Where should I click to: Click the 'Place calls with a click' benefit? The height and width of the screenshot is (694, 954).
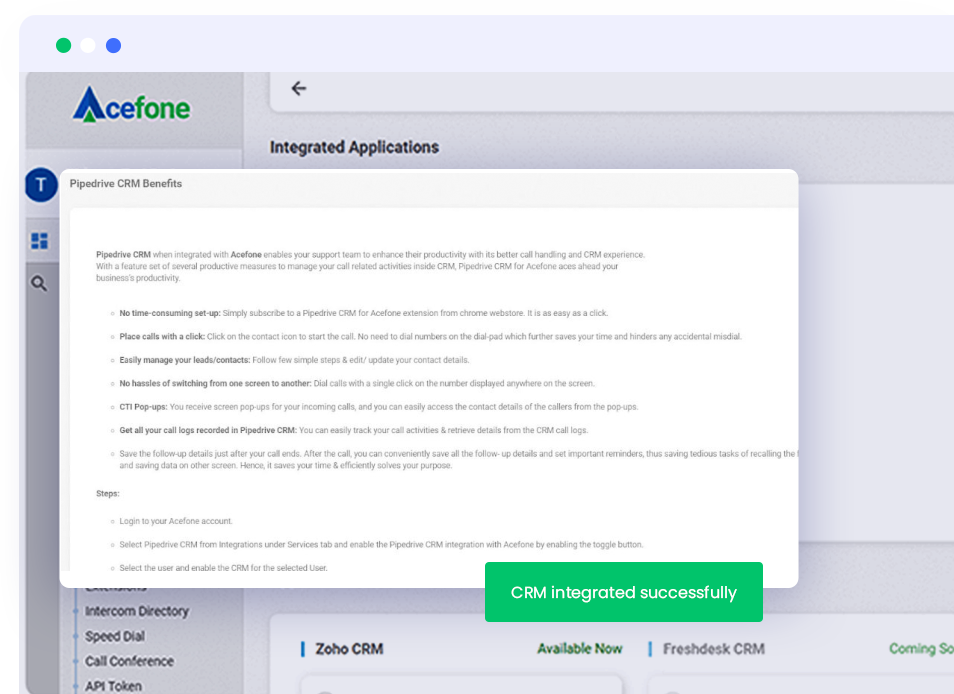click(430, 336)
